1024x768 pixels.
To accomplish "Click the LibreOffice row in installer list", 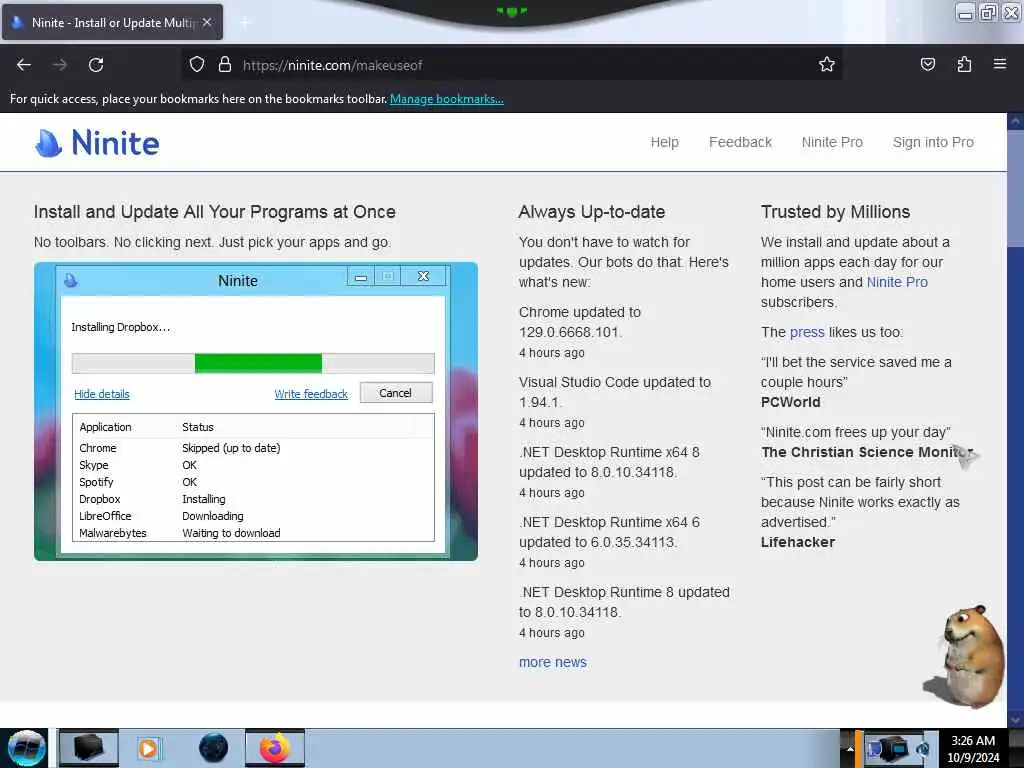I will [x=253, y=516].
